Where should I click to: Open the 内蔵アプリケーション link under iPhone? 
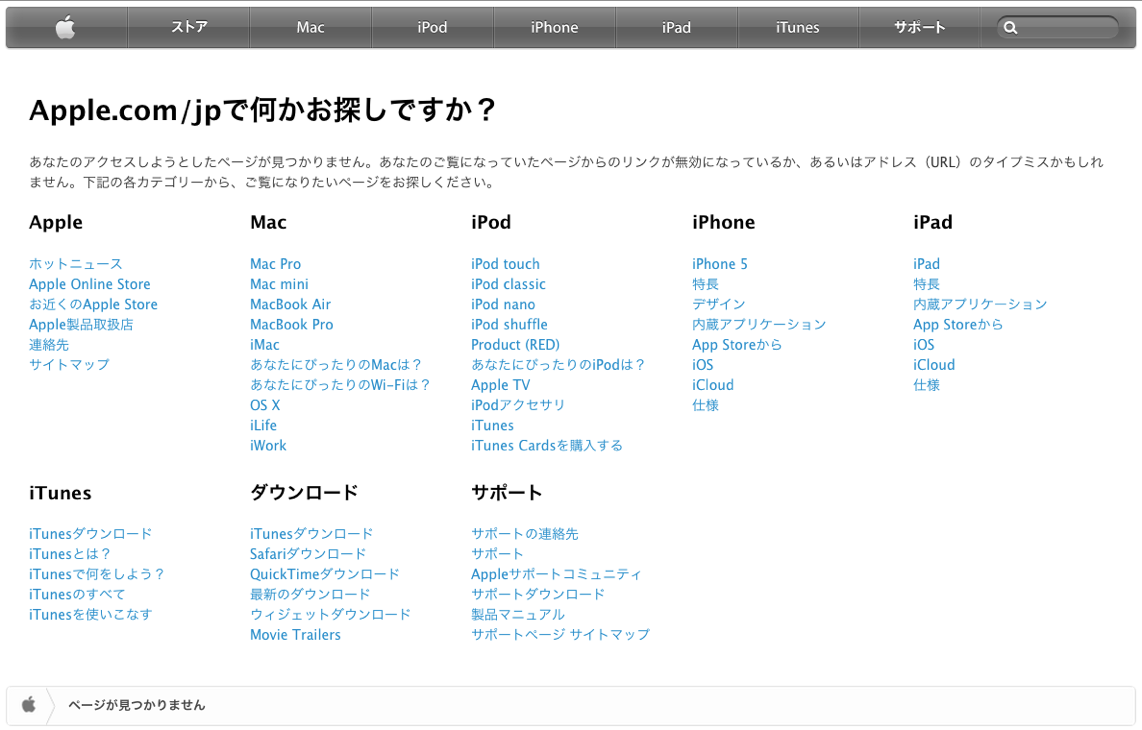click(x=760, y=324)
